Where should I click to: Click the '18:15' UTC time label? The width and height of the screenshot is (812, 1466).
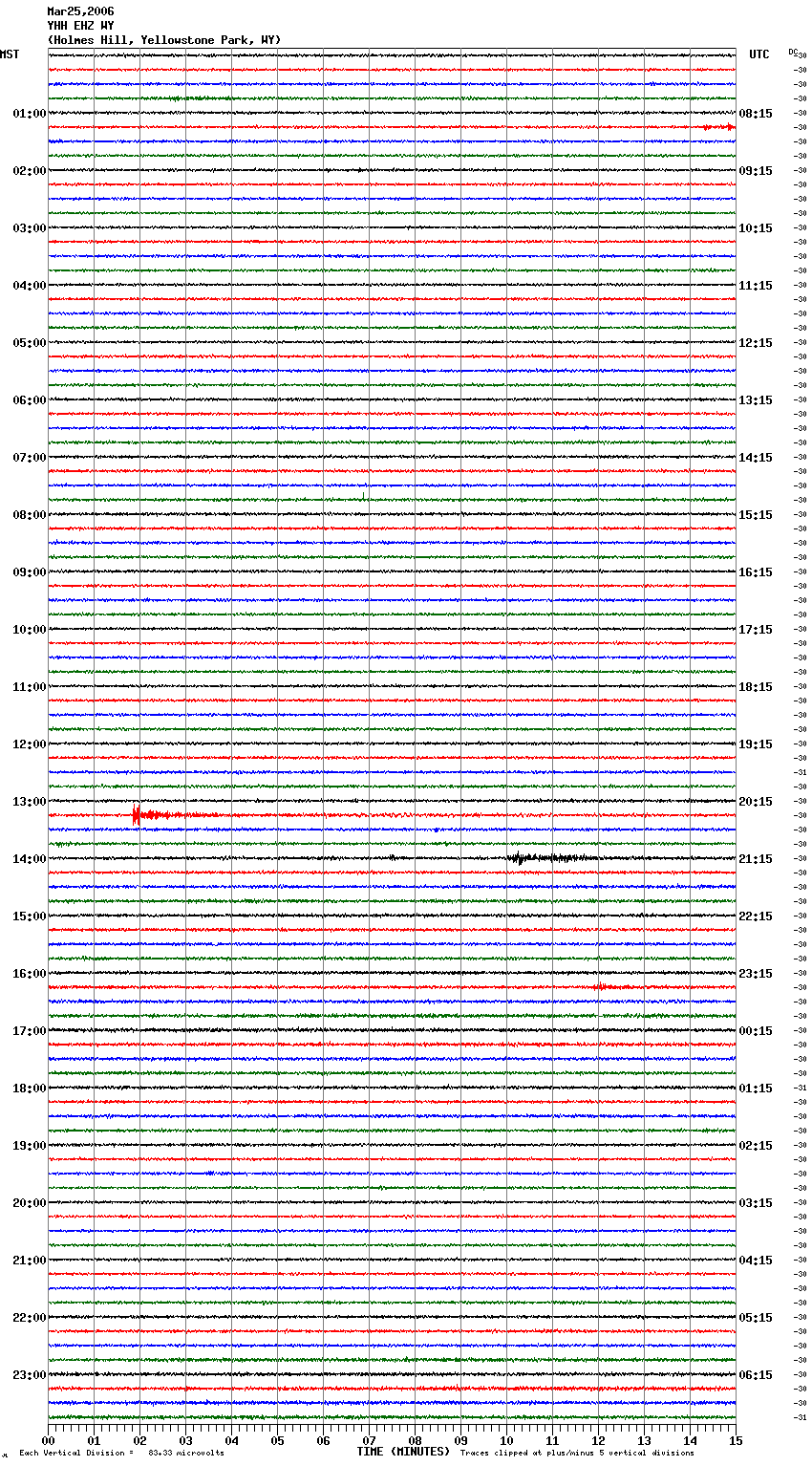click(756, 687)
